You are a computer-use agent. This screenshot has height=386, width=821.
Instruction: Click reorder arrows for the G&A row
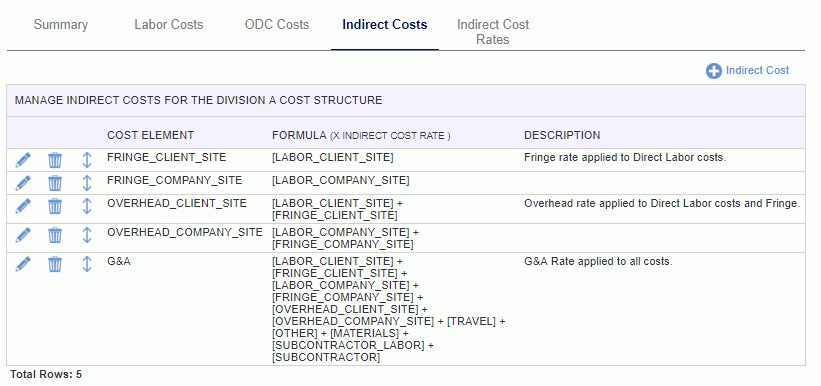pos(87,264)
